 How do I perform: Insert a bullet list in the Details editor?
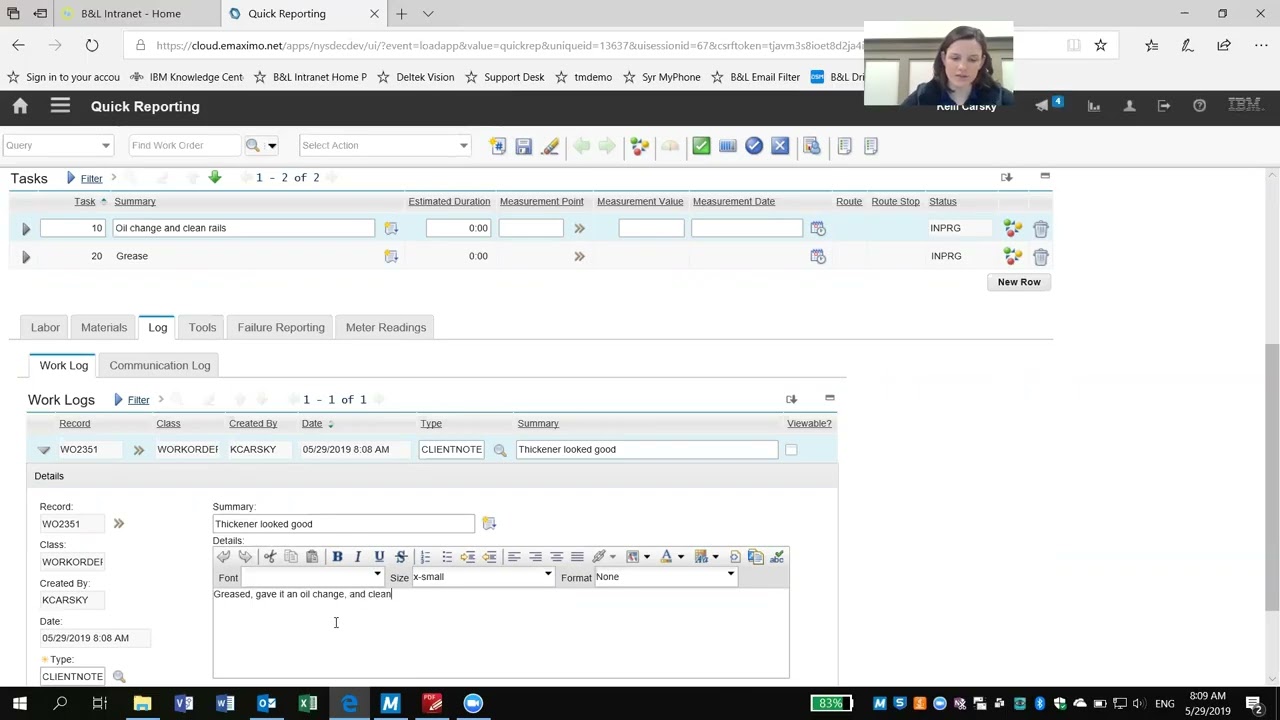pyautogui.click(x=447, y=557)
